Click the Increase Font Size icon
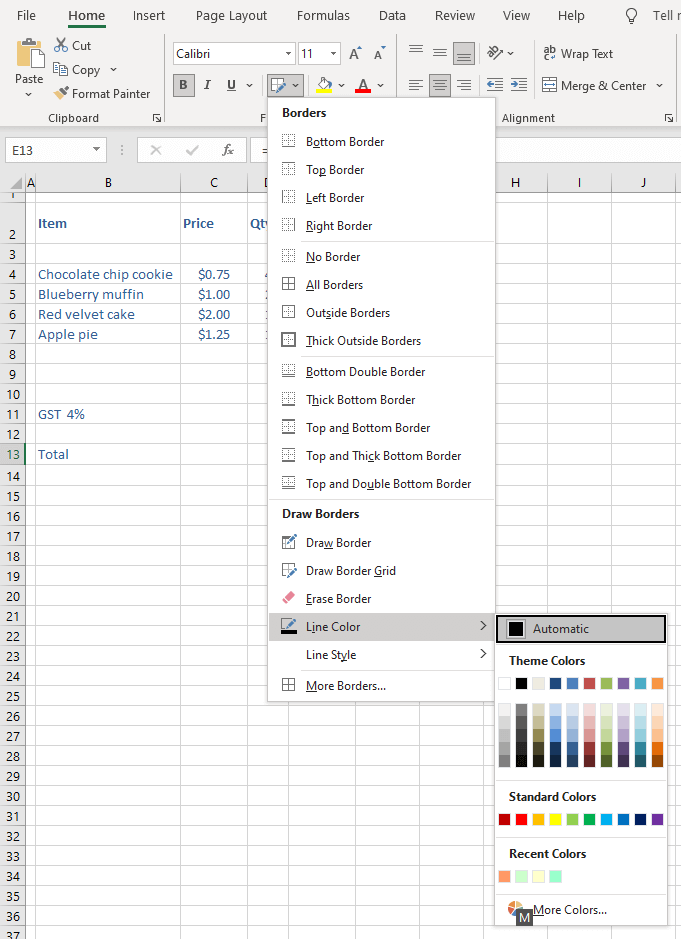 (355, 54)
